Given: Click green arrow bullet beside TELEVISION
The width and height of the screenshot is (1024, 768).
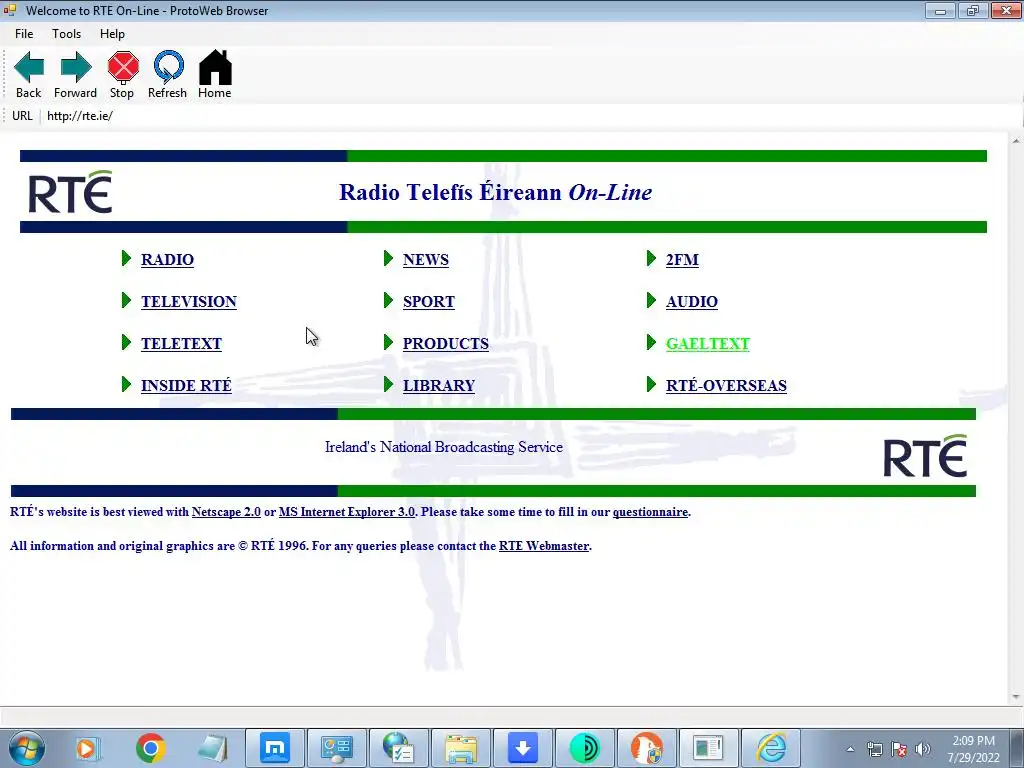Looking at the screenshot, I should [127, 300].
